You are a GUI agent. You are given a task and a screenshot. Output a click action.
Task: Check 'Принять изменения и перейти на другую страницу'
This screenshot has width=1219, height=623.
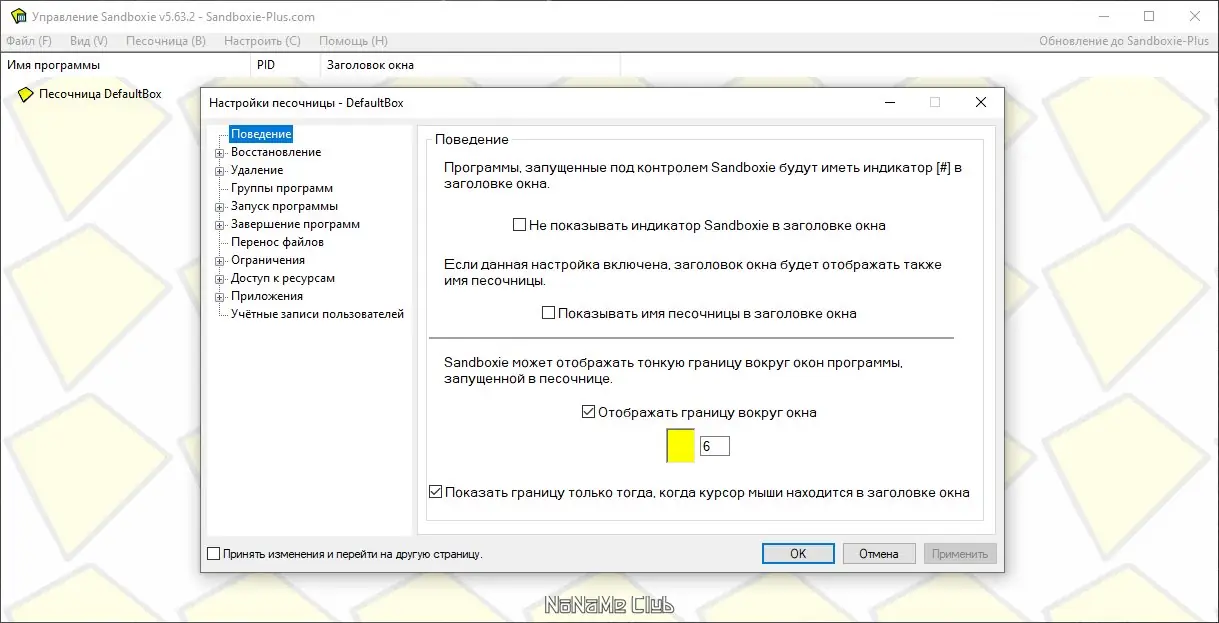(213, 553)
